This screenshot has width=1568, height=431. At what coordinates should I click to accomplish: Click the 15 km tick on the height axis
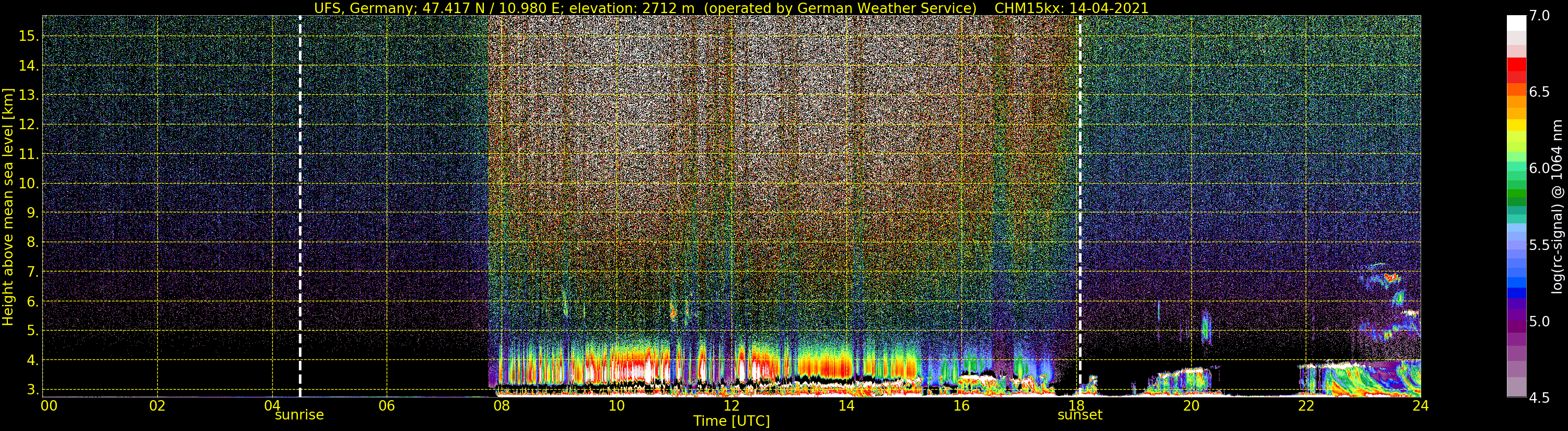click(x=28, y=36)
